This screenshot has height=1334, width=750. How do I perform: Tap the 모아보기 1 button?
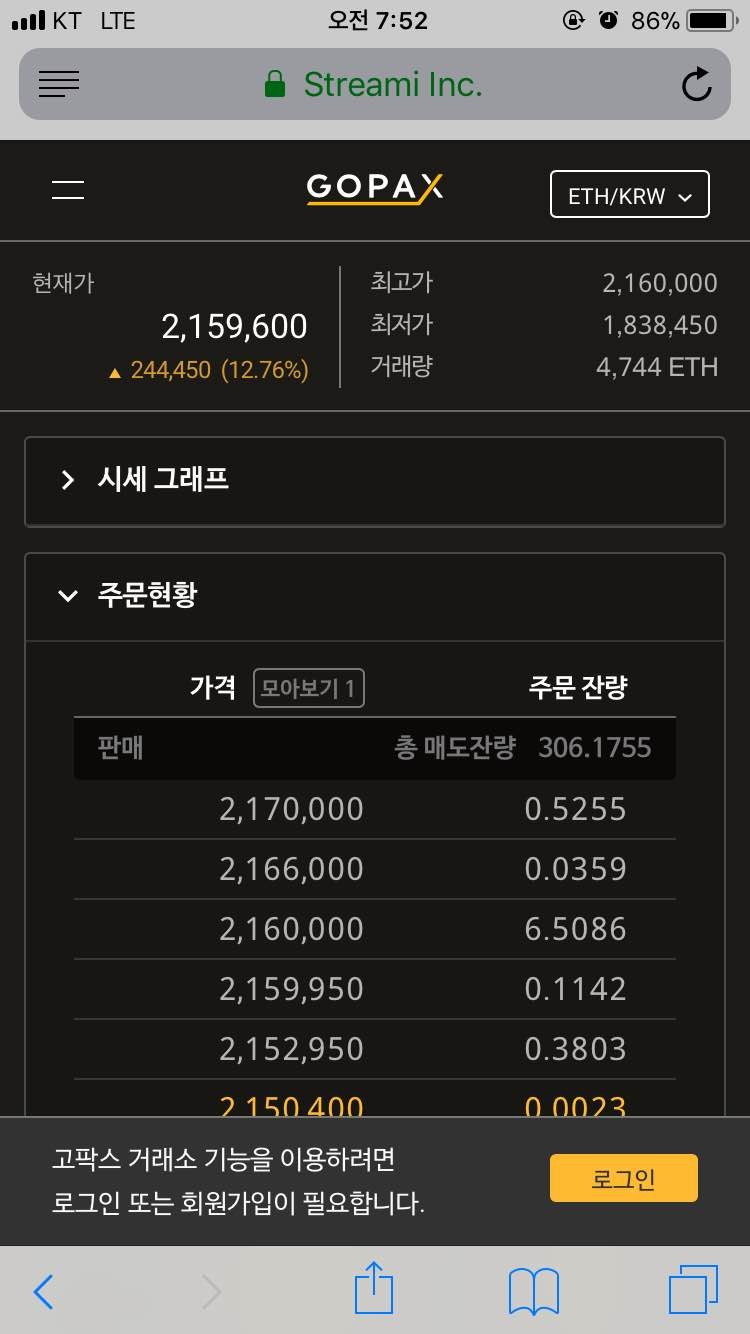point(308,688)
